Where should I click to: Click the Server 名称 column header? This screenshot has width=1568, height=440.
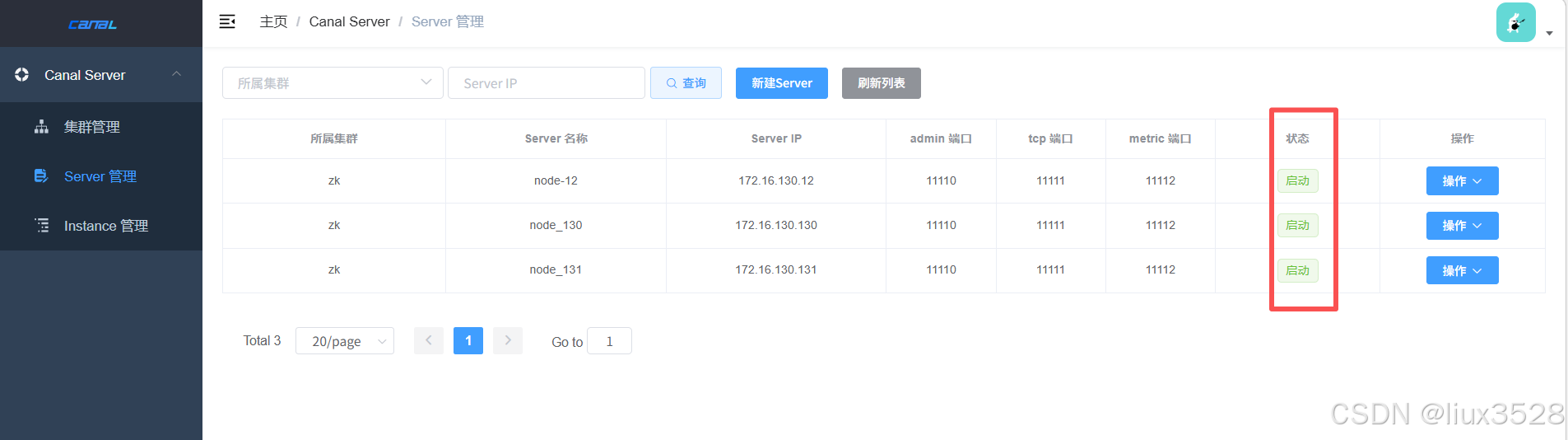556,138
